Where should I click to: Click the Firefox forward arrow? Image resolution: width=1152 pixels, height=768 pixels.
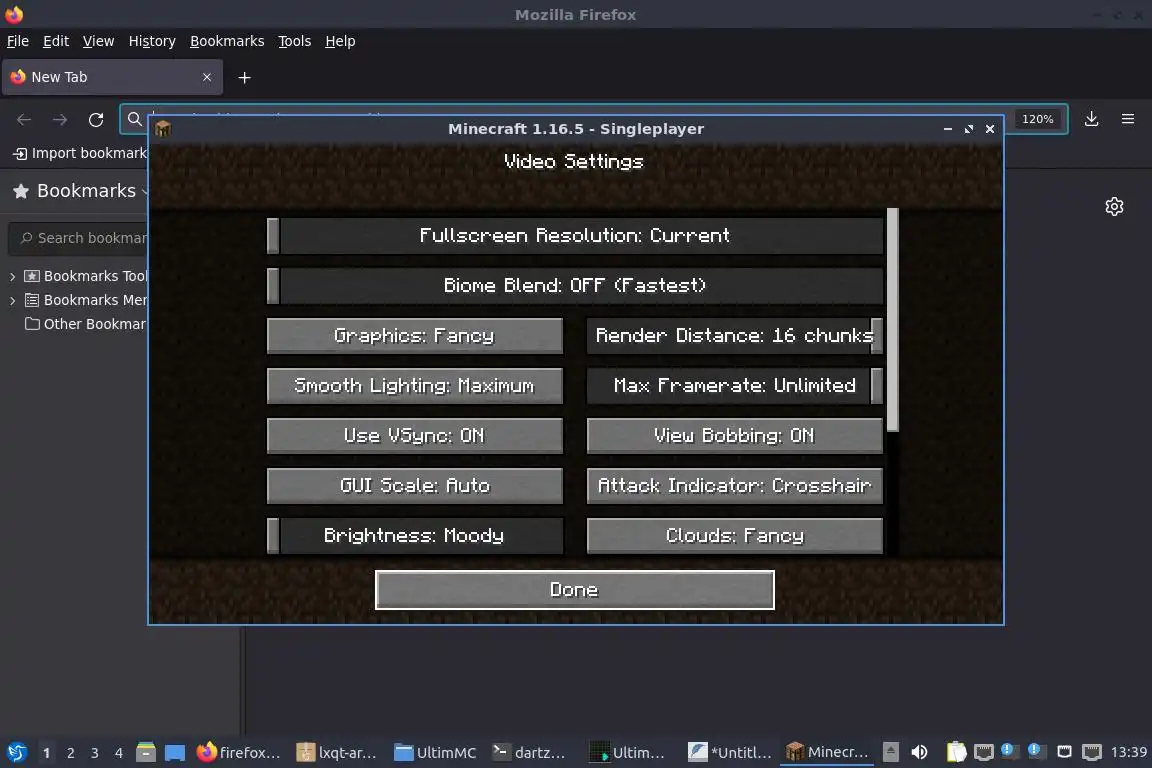60,120
